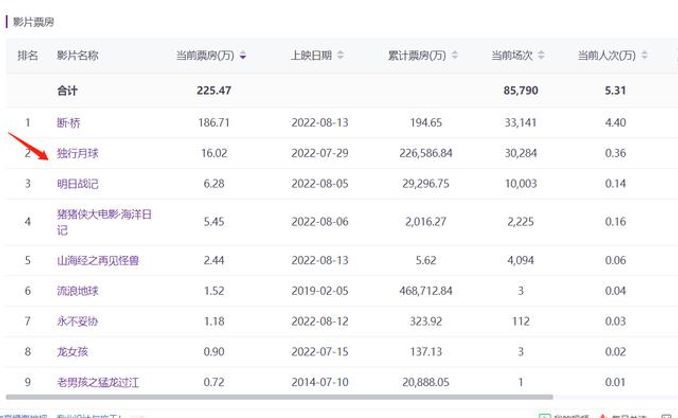Click the 影片名称 column header
Viewport: 678px width, 418px height.
(x=77, y=56)
